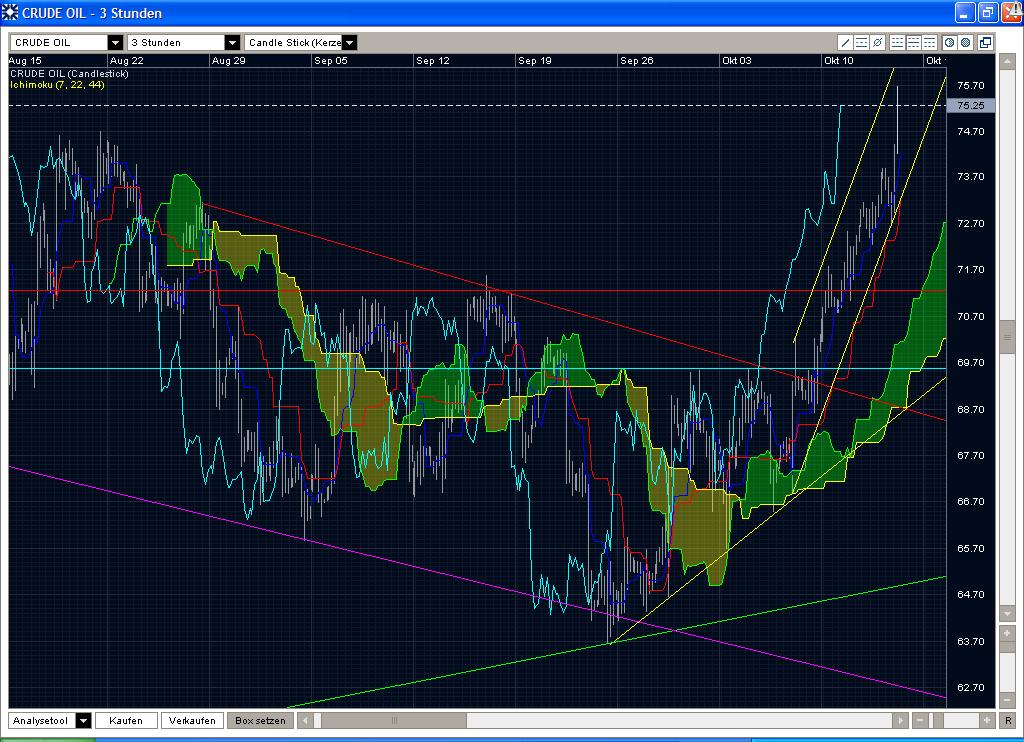The image size is (1024, 742).
Task: Click the dashed horizontal line tool icon
Action: point(861,42)
